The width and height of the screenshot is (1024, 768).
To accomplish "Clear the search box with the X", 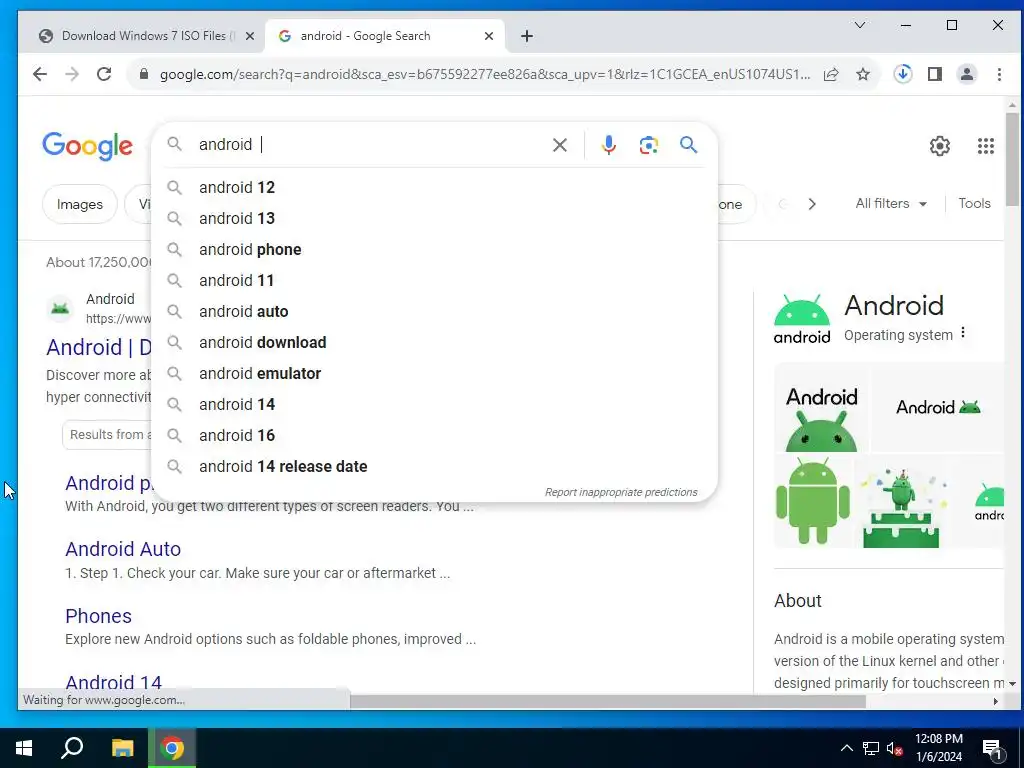I will tap(560, 144).
